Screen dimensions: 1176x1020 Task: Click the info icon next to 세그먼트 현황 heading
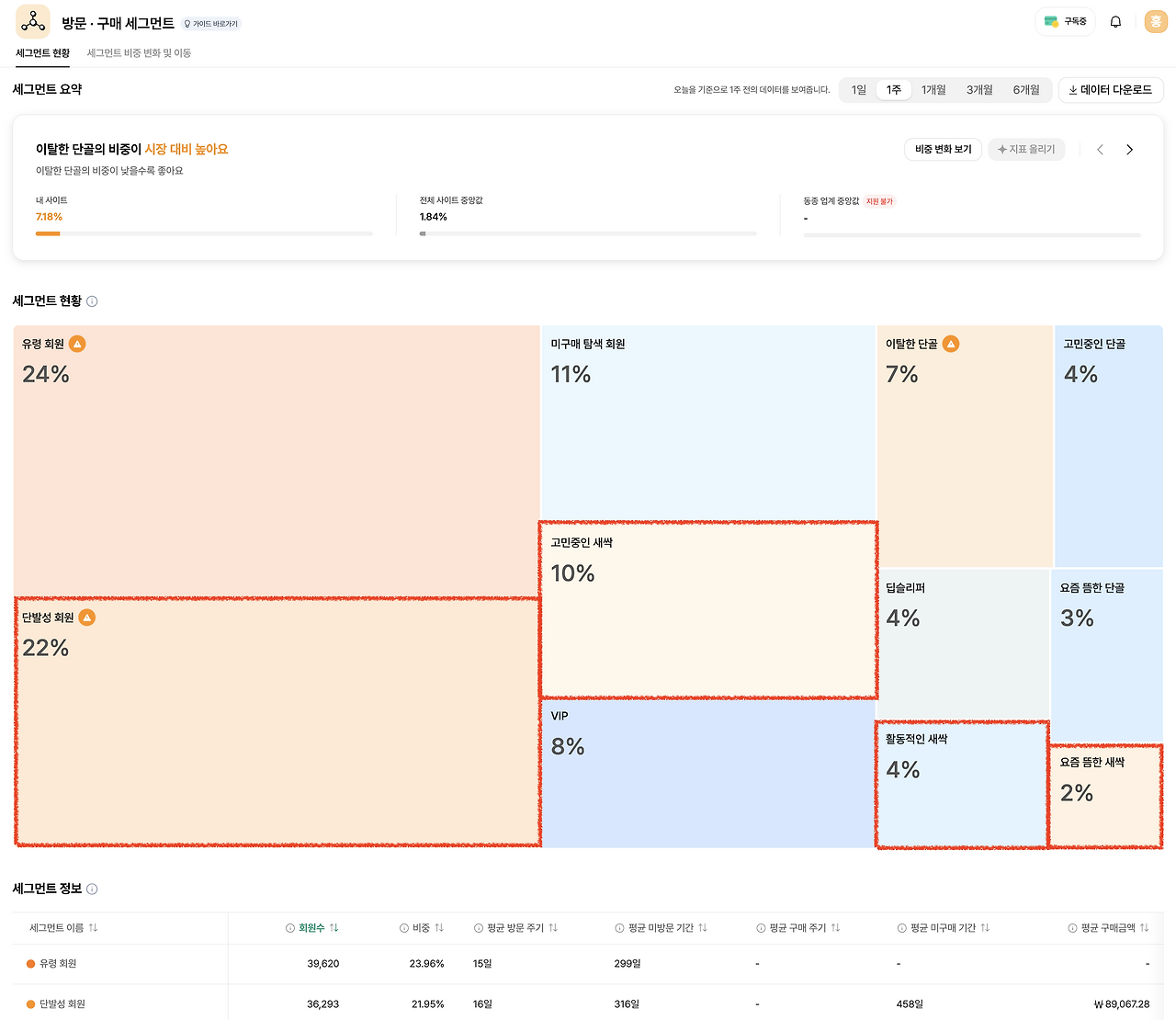pos(92,301)
